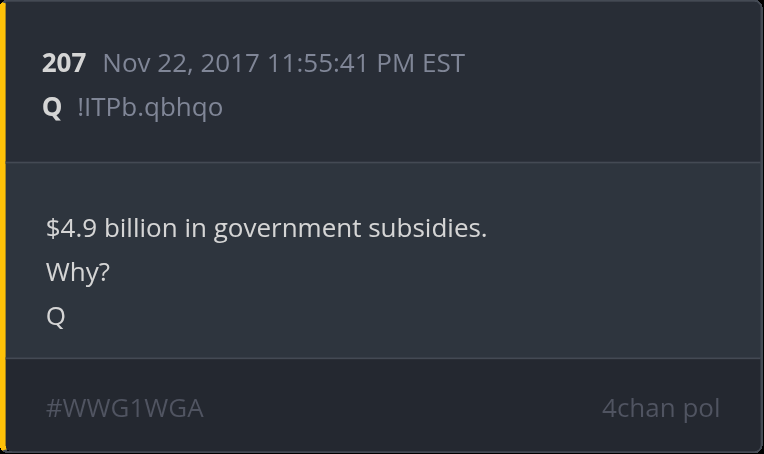Click the bold Q author name

(52, 108)
